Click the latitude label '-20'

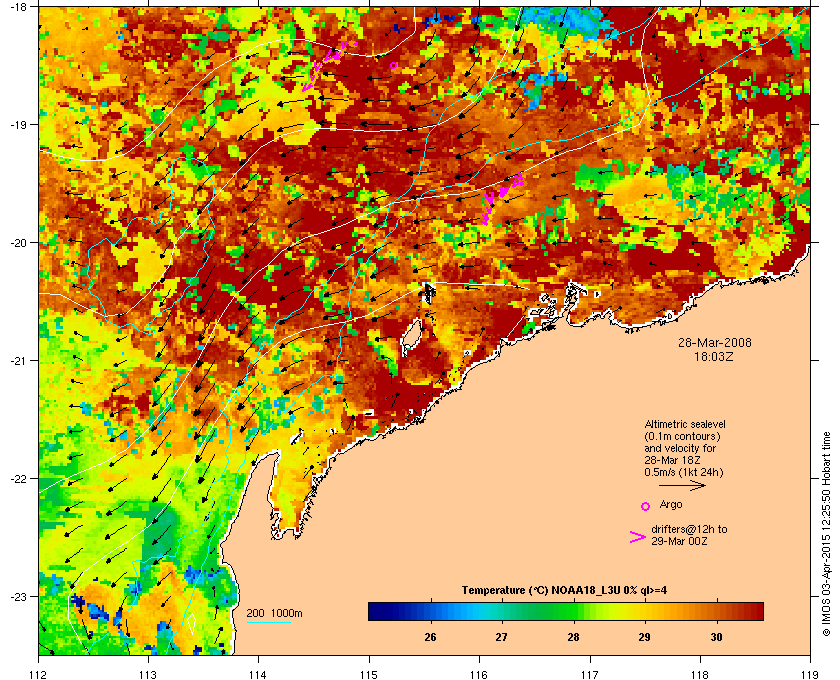(x=18, y=243)
